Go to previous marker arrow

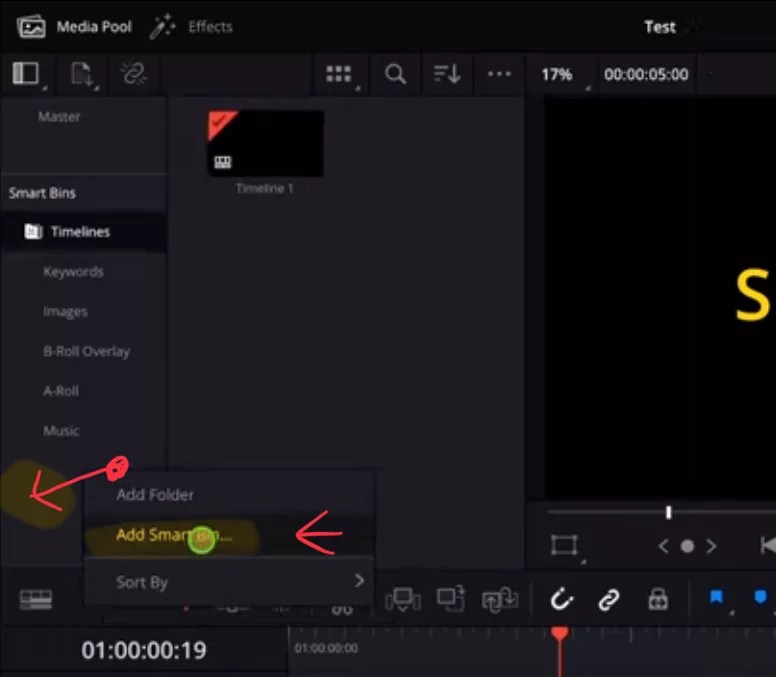tap(664, 546)
